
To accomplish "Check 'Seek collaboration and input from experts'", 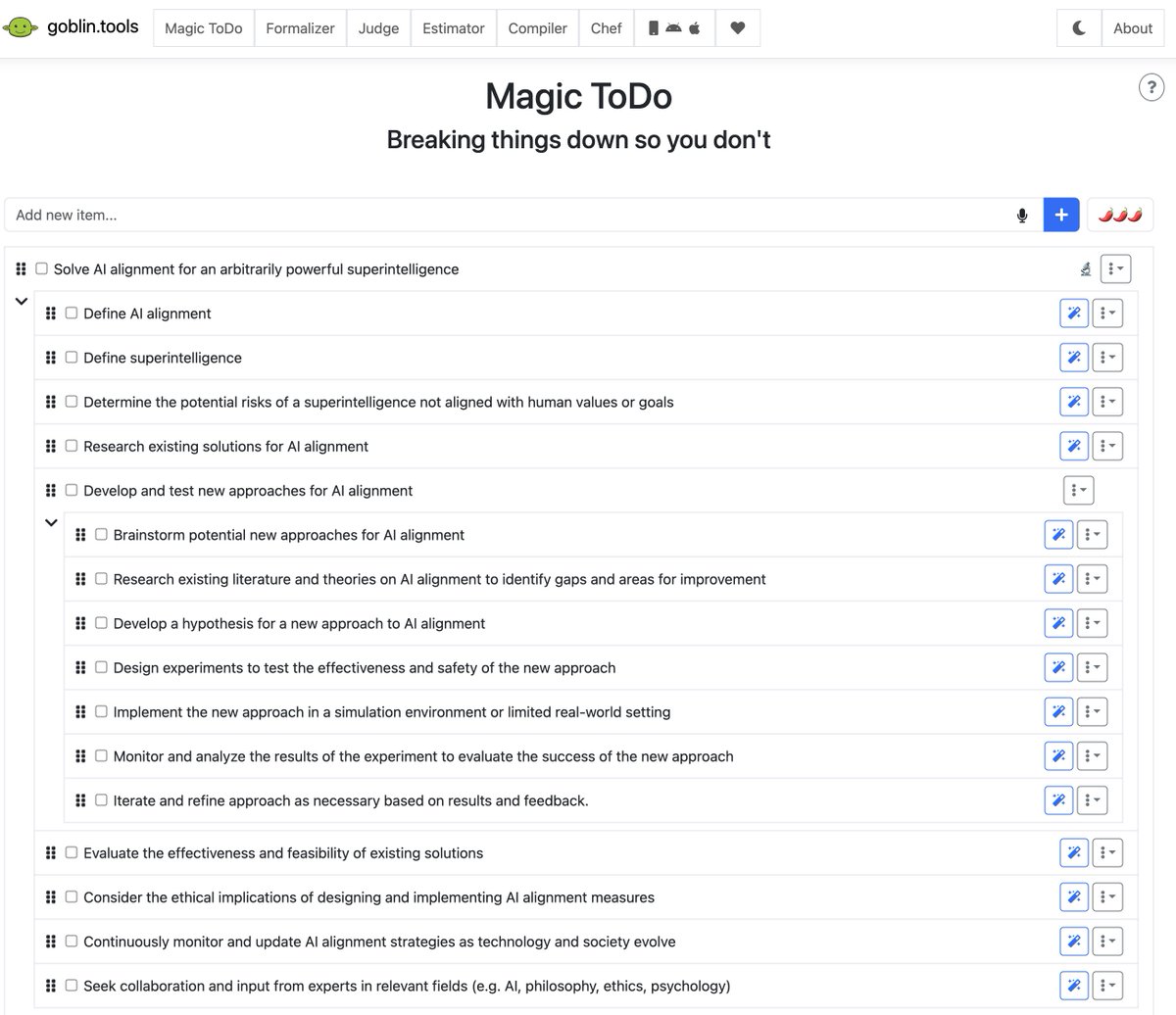I will 72,986.
